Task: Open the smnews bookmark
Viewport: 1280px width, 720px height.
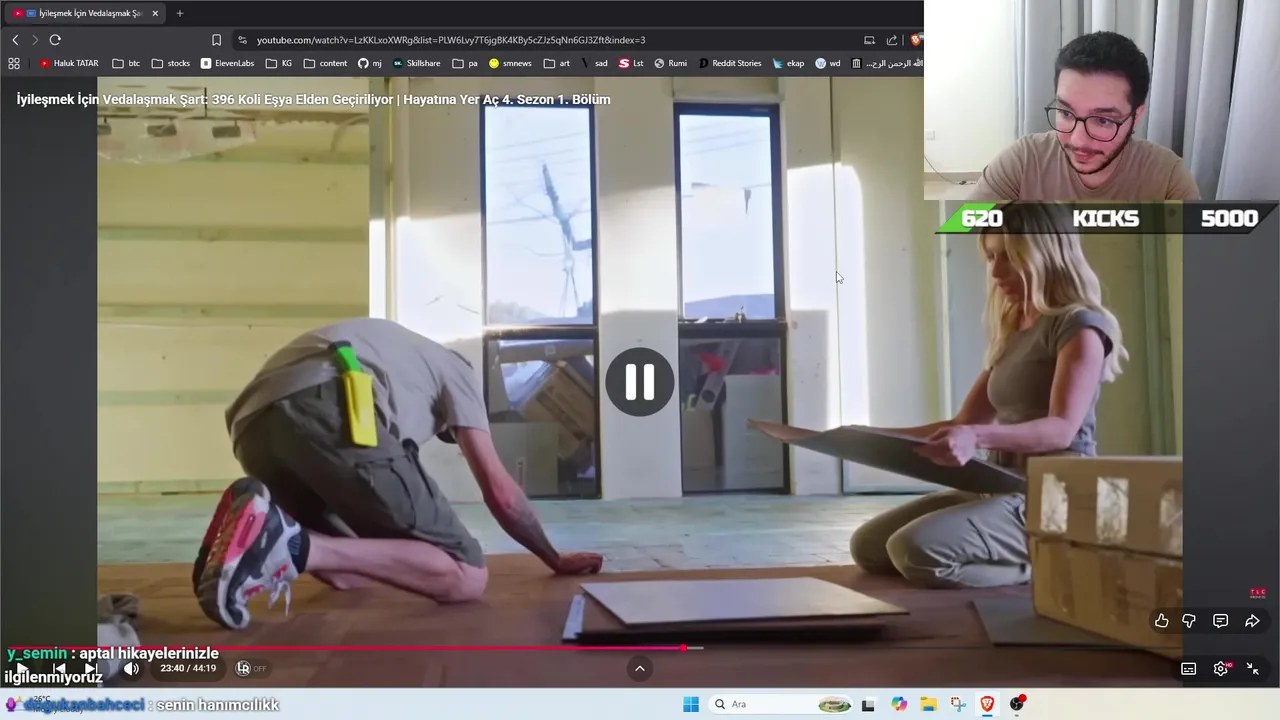Action: click(x=510, y=63)
